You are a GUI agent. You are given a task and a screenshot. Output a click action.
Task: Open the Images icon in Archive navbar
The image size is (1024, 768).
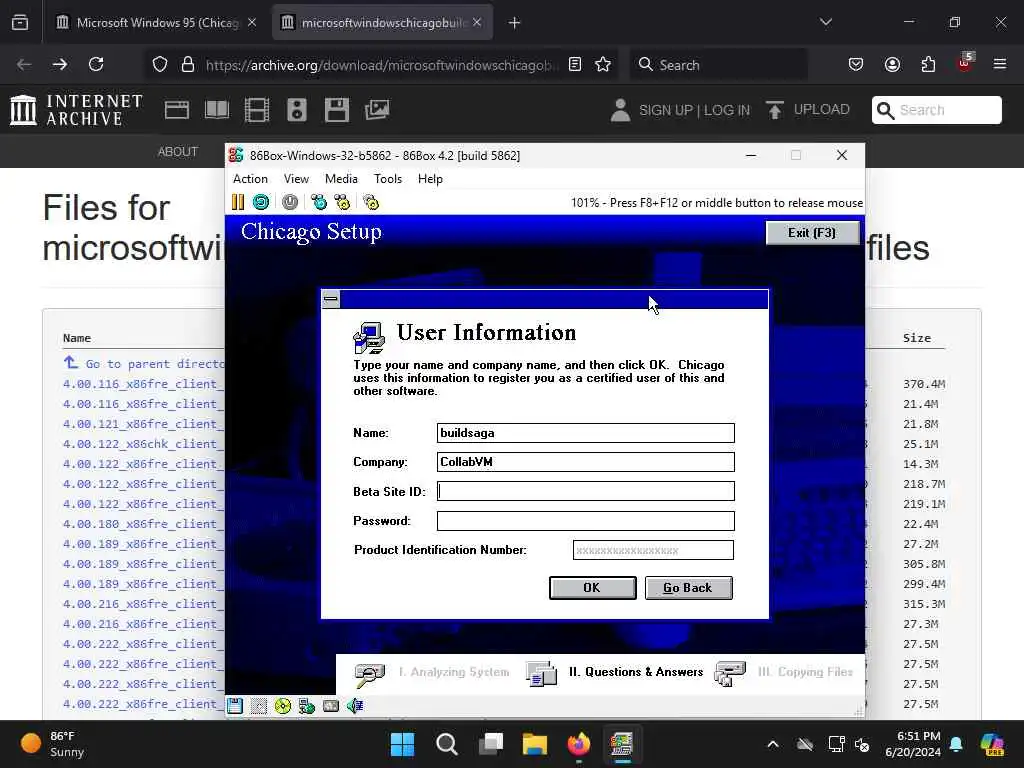(377, 110)
